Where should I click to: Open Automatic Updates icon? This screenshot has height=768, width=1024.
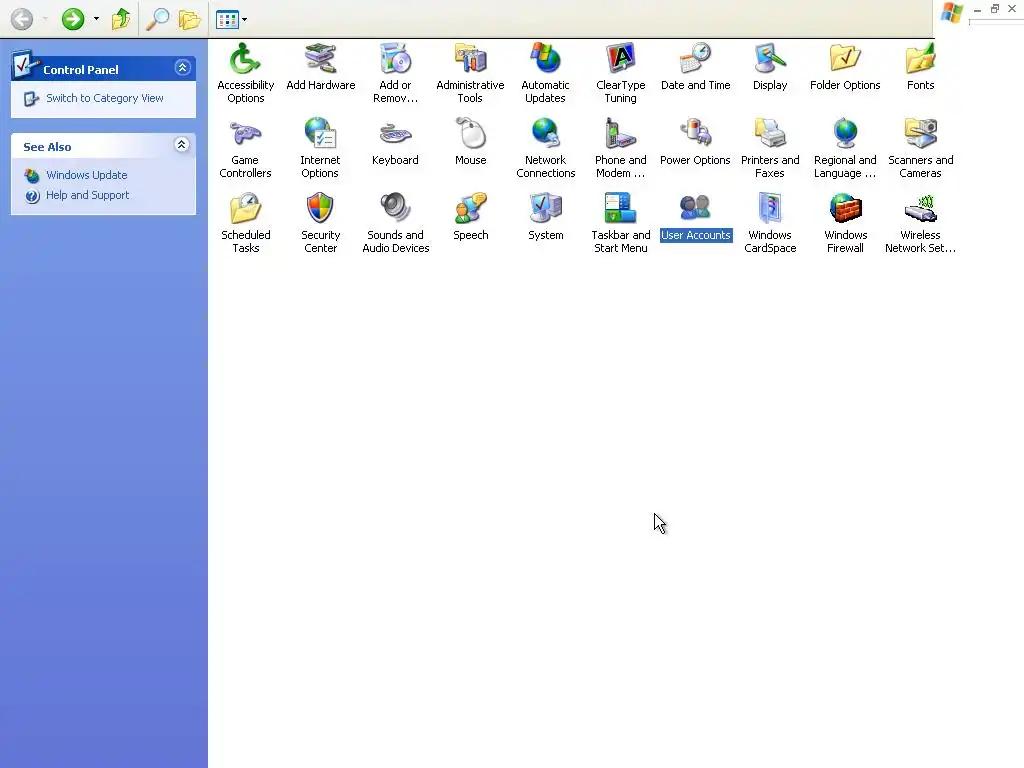click(545, 59)
